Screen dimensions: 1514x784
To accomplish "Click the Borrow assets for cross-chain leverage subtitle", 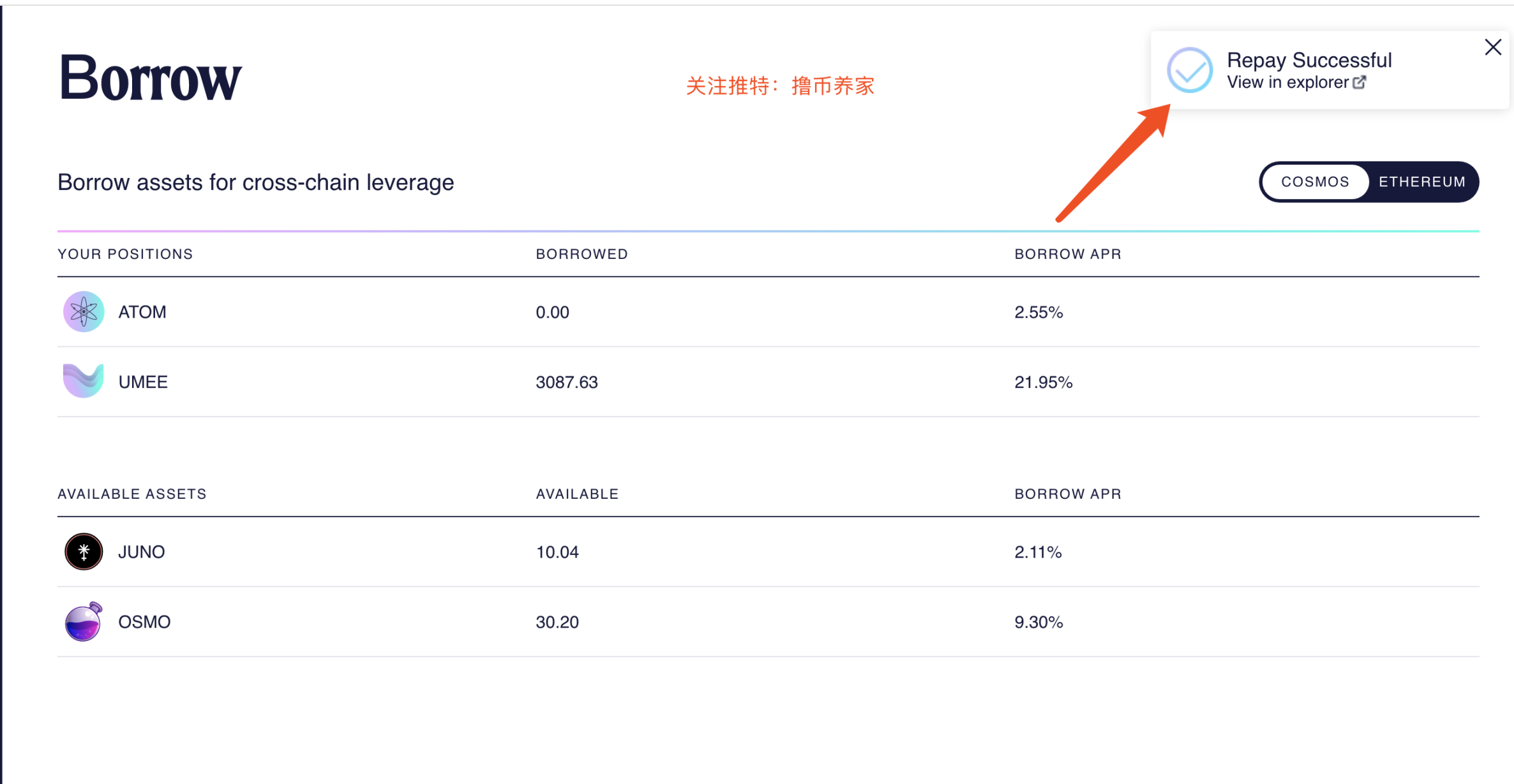I will (x=256, y=182).
